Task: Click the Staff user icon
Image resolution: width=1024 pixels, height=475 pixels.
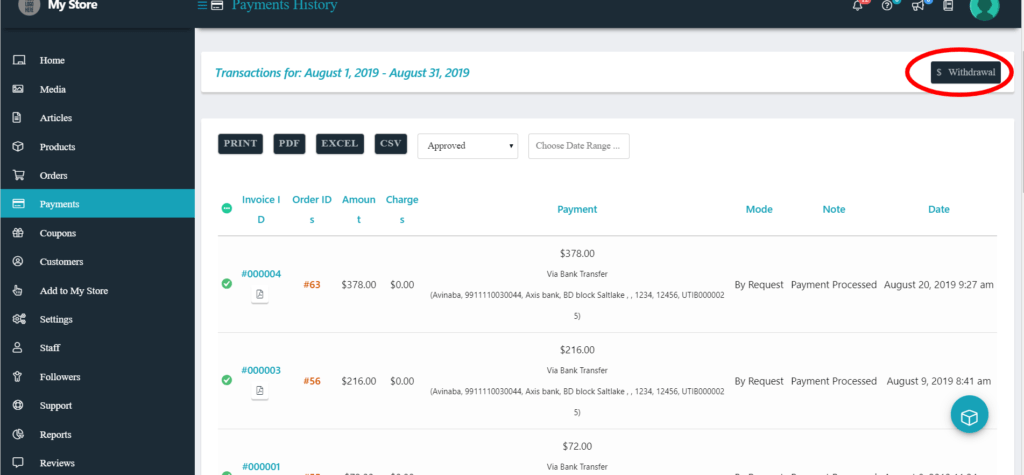Action: click(18, 348)
